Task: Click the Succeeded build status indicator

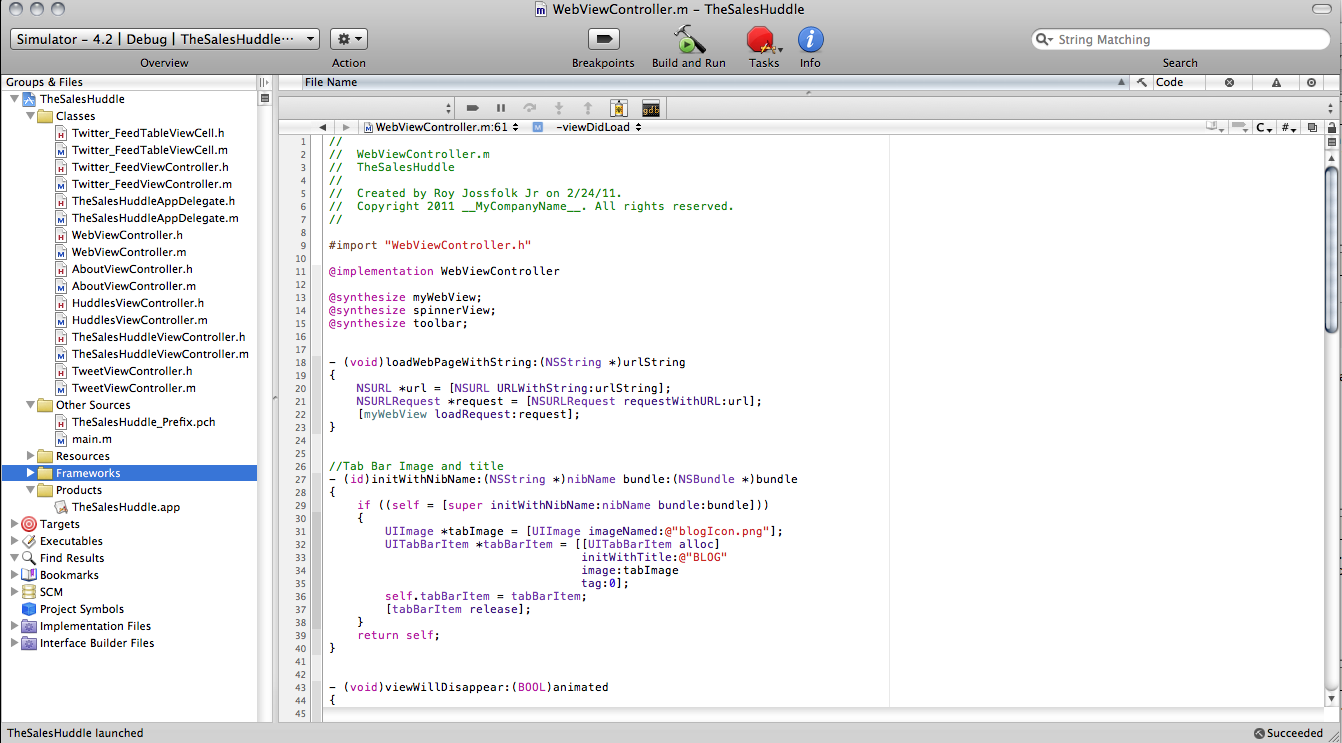Action: click(1287, 733)
